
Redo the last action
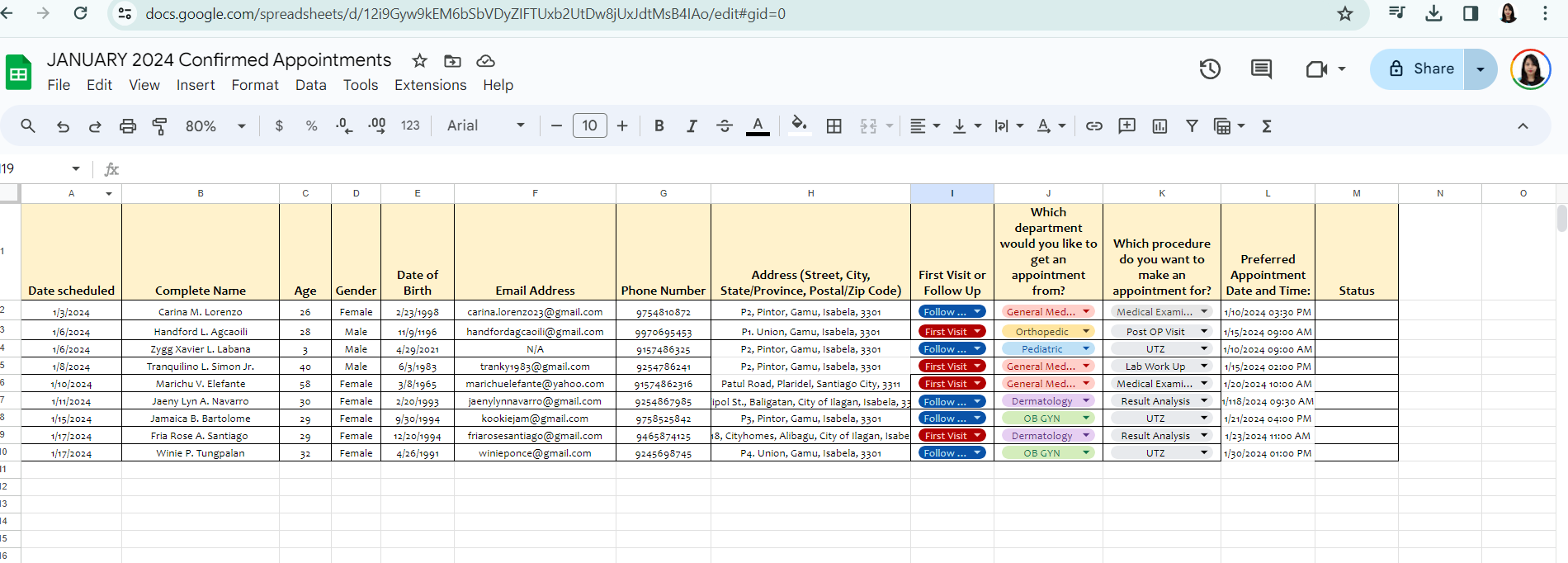(x=95, y=126)
